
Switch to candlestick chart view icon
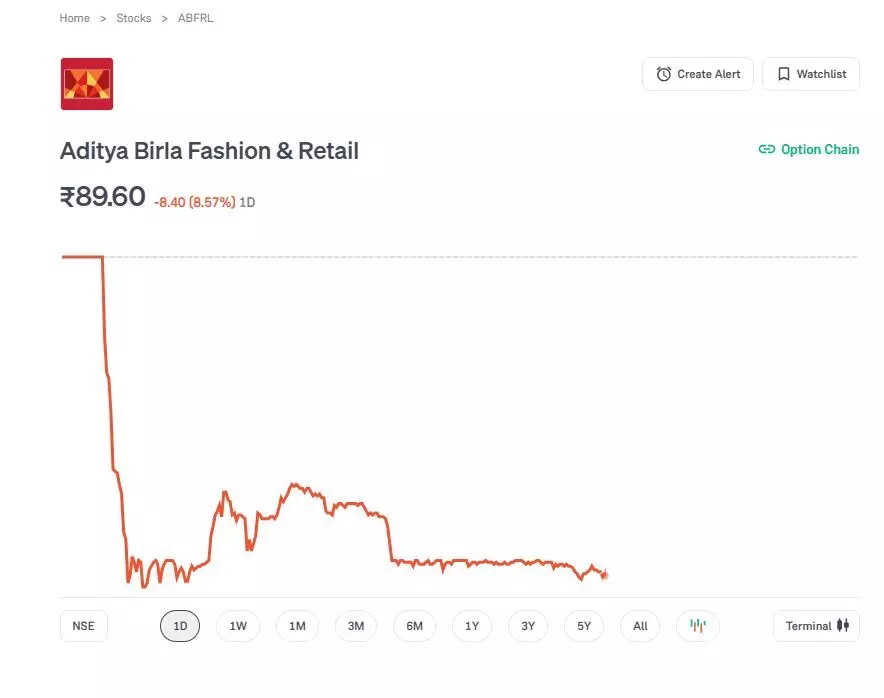click(698, 626)
